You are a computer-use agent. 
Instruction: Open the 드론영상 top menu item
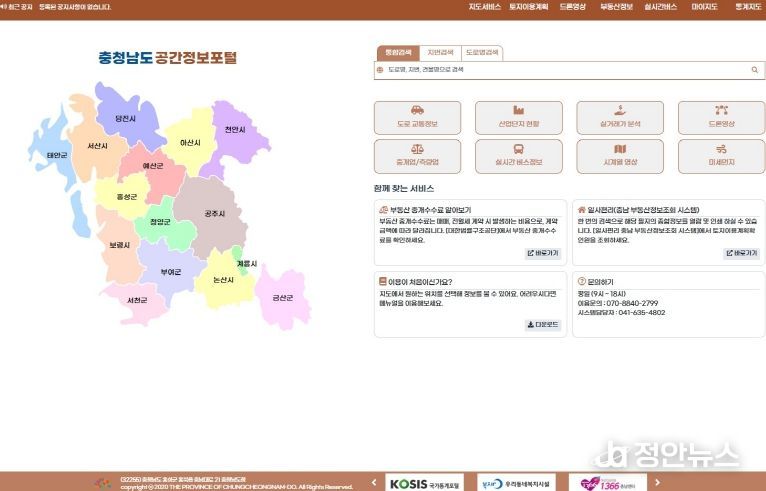coord(573,7)
